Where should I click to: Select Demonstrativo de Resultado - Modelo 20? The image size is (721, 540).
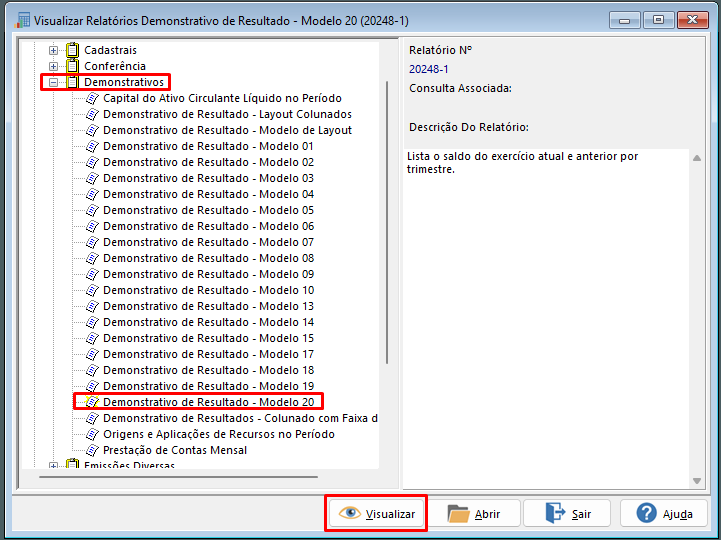pyautogui.click(x=208, y=402)
